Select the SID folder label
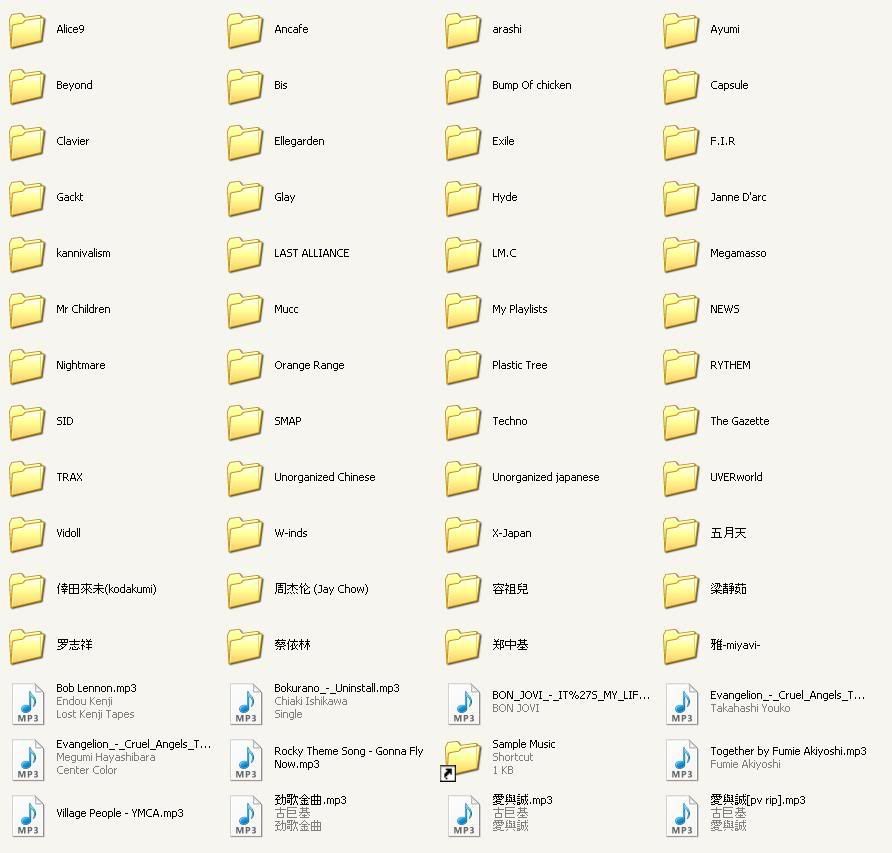The width and height of the screenshot is (892, 853). click(x=64, y=421)
